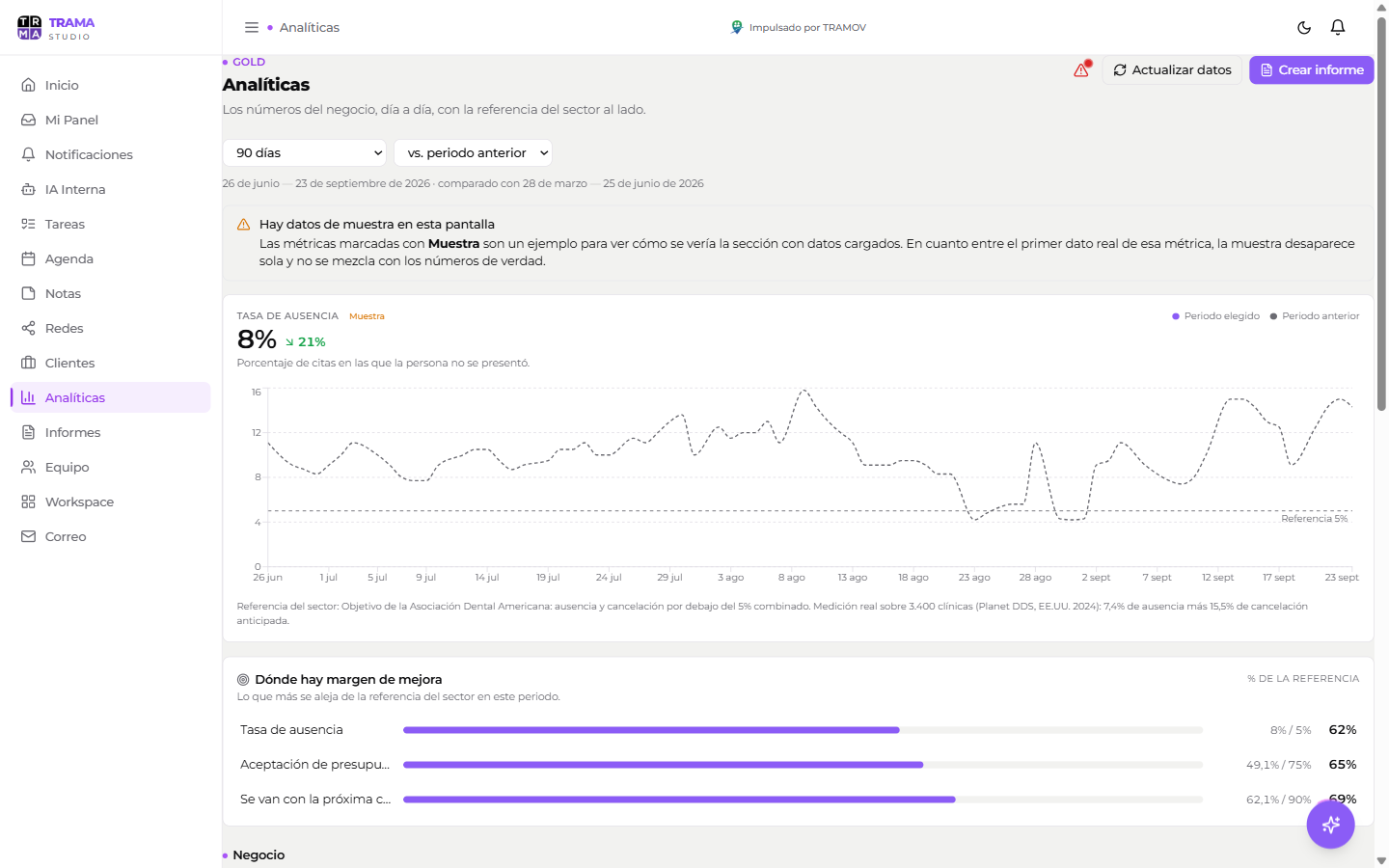Click the 62% reference percentage value
This screenshot has height=868, width=1389.
pyautogui.click(x=1343, y=730)
